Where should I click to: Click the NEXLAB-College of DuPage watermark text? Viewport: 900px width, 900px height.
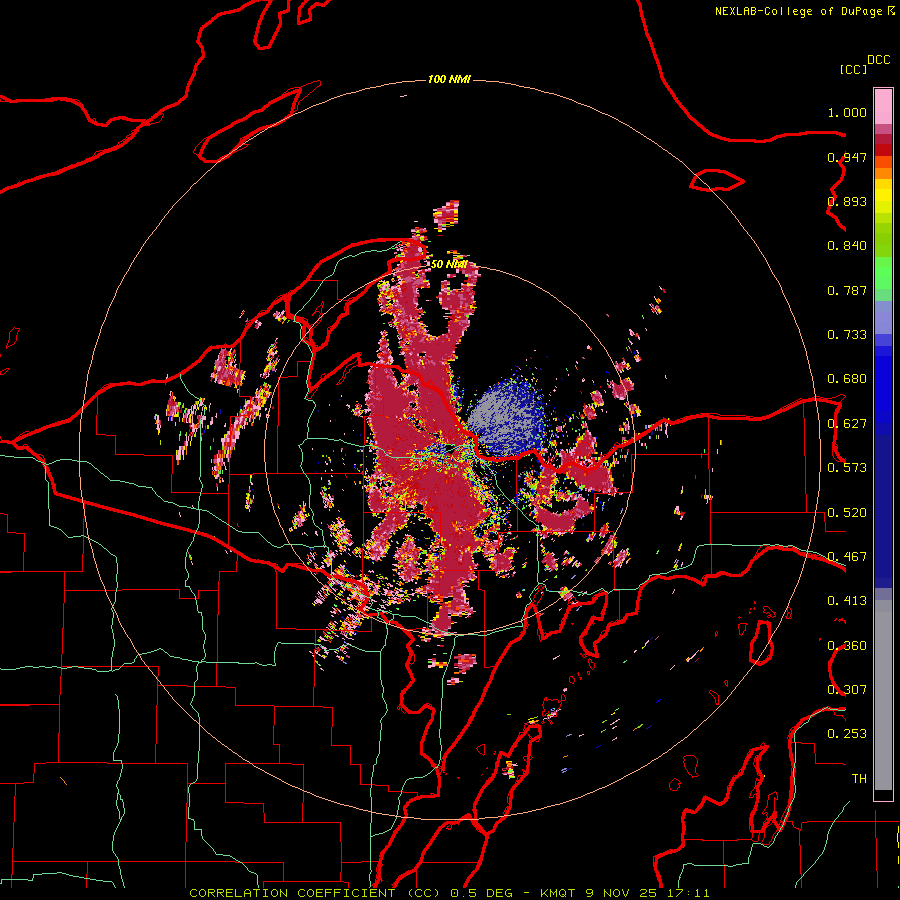click(804, 11)
